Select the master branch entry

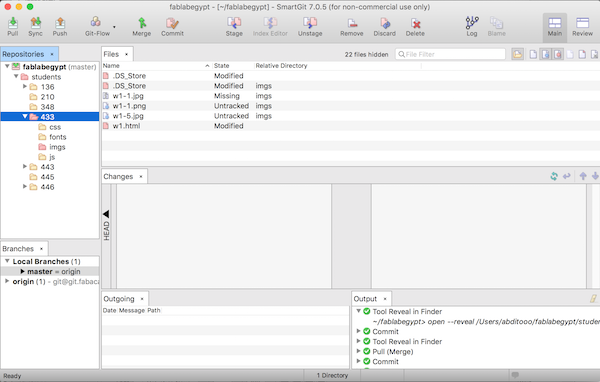tap(50, 271)
